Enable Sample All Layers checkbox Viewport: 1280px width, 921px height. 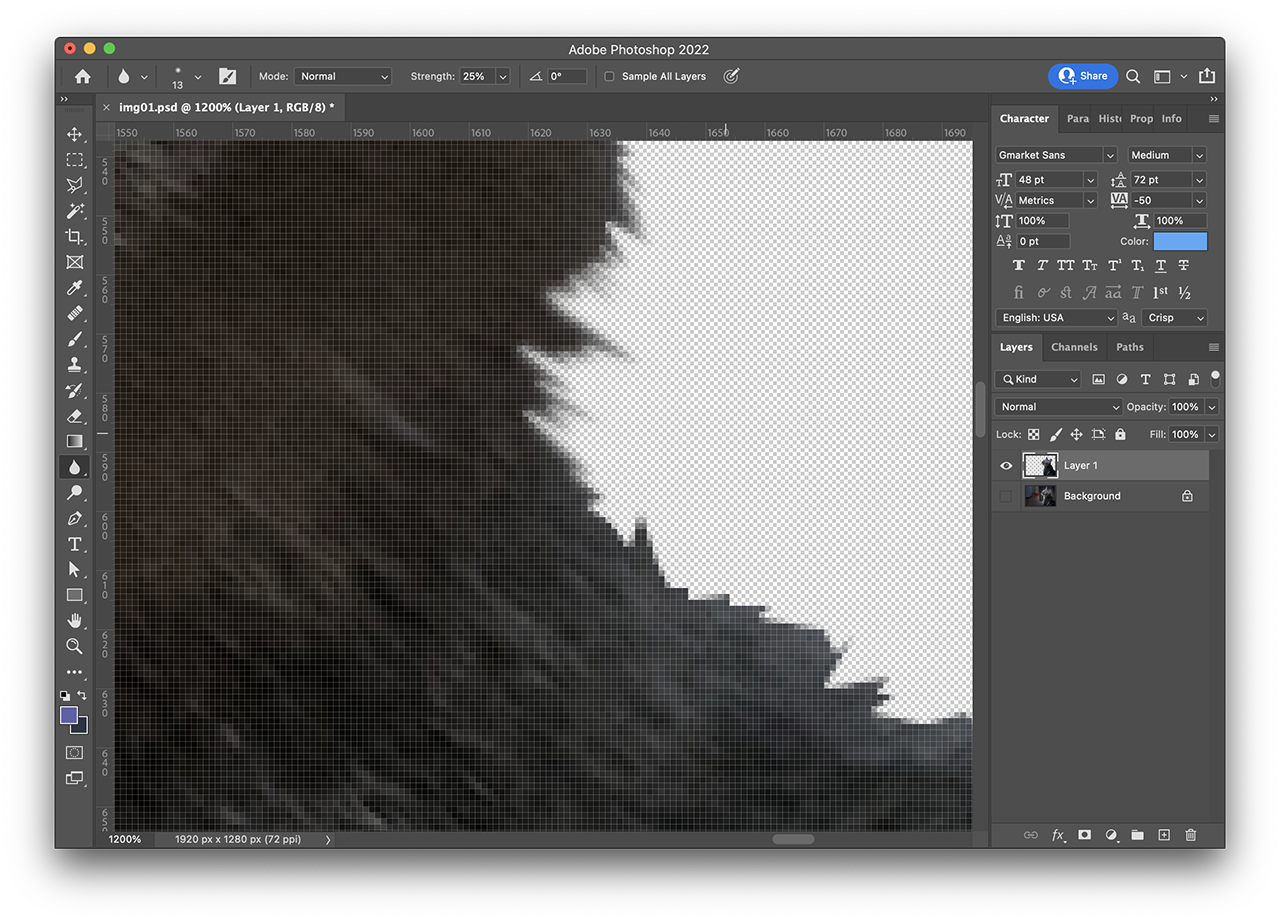(609, 76)
